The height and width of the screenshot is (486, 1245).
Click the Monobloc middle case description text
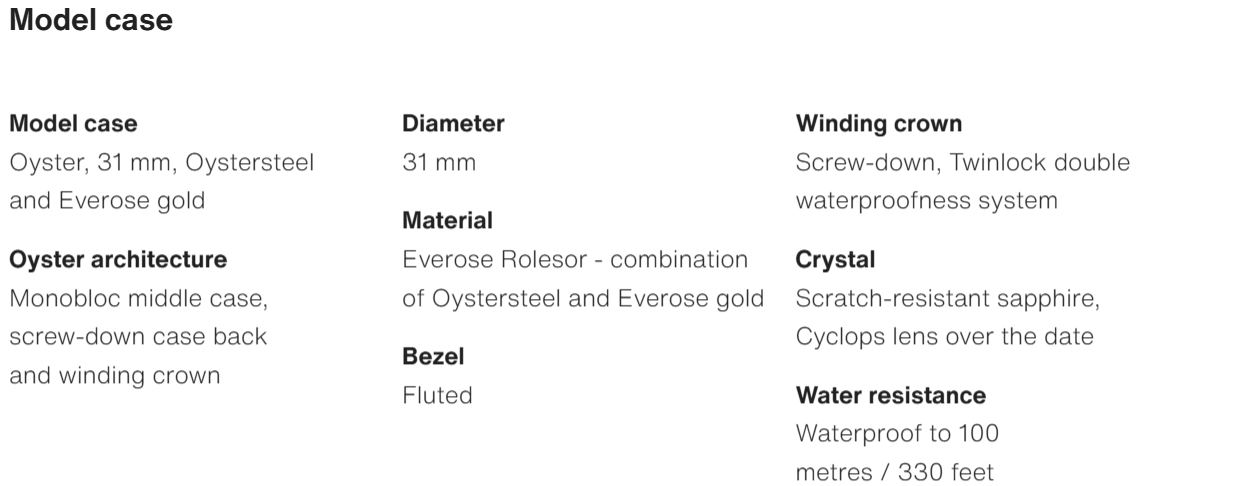[x=138, y=298]
